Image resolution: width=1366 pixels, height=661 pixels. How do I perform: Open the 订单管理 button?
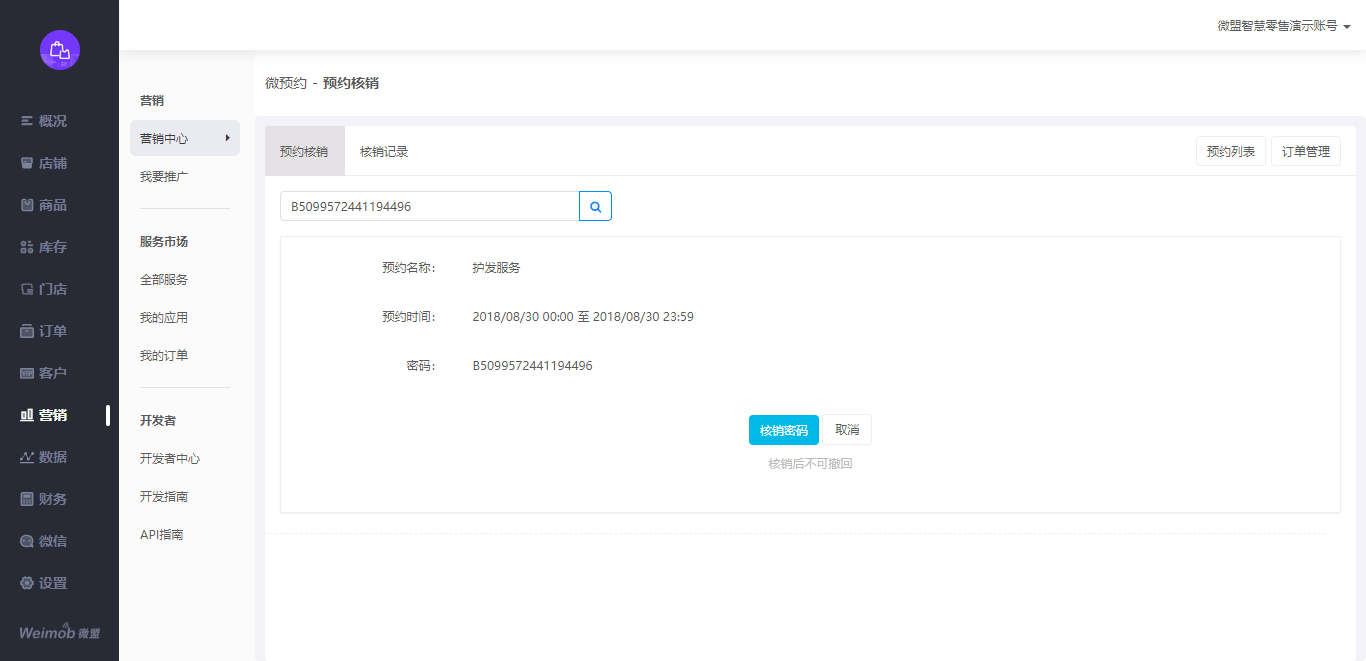(1306, 151)
